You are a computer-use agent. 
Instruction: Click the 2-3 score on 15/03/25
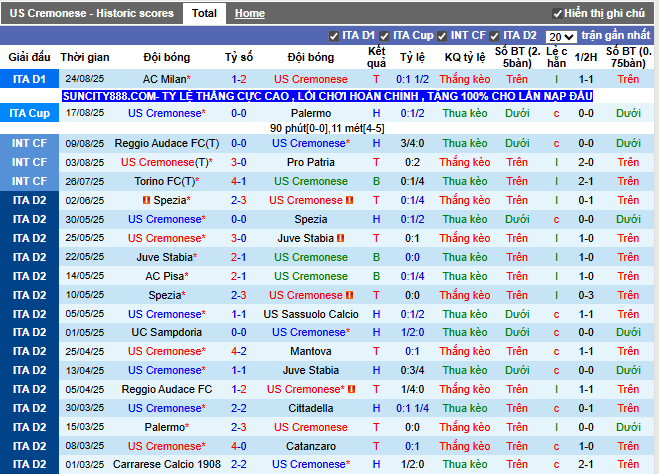239,427
